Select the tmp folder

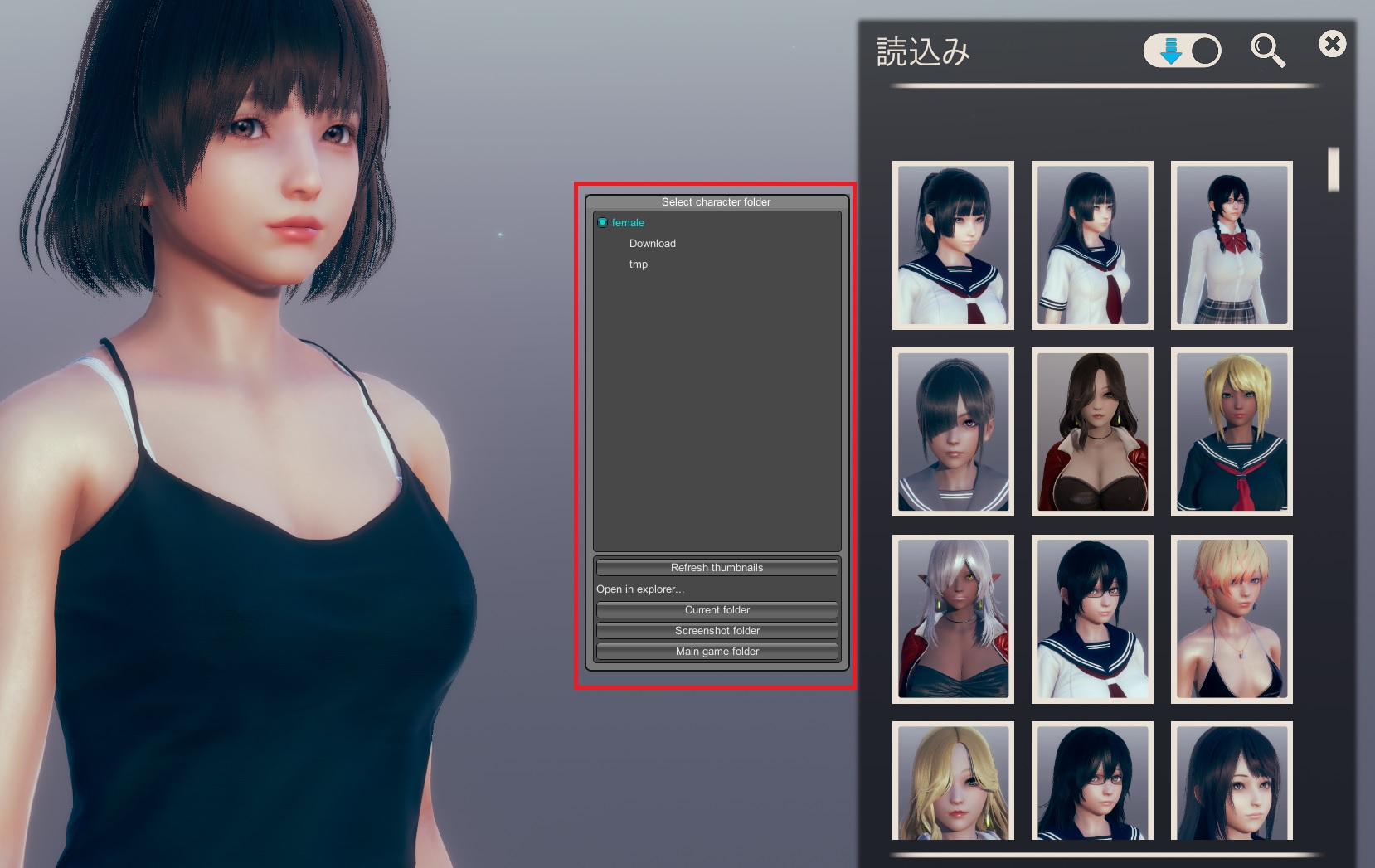639,264
